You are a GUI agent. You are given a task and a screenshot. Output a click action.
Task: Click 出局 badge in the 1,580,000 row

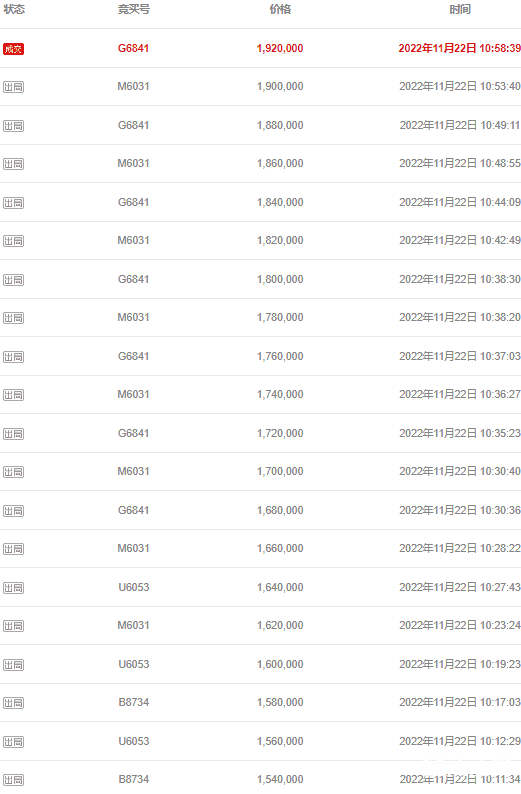(x=13, y=703)
